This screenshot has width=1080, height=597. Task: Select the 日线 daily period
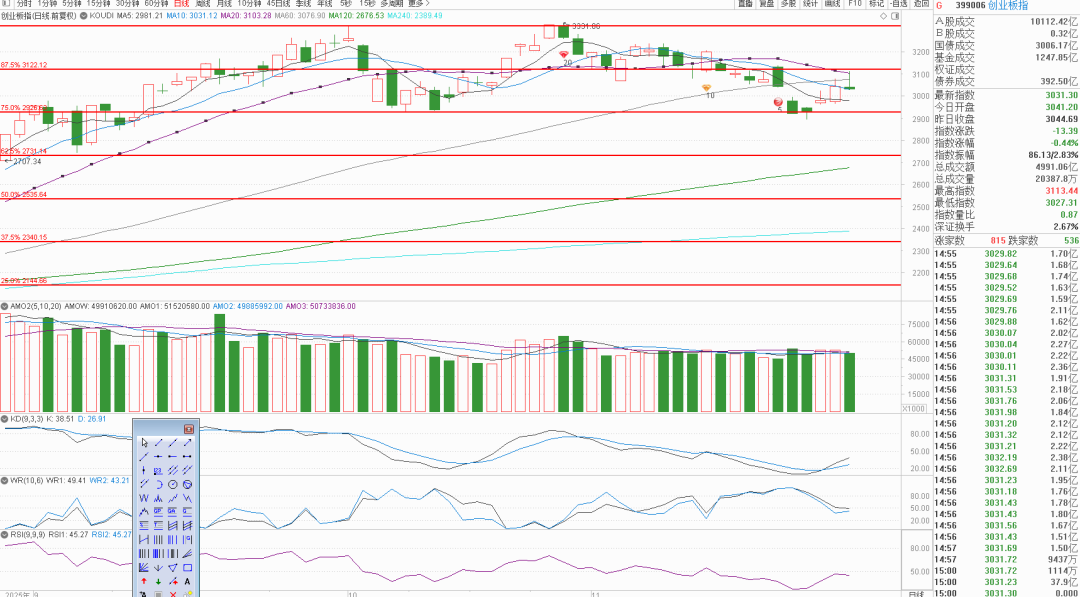[180, 3]
